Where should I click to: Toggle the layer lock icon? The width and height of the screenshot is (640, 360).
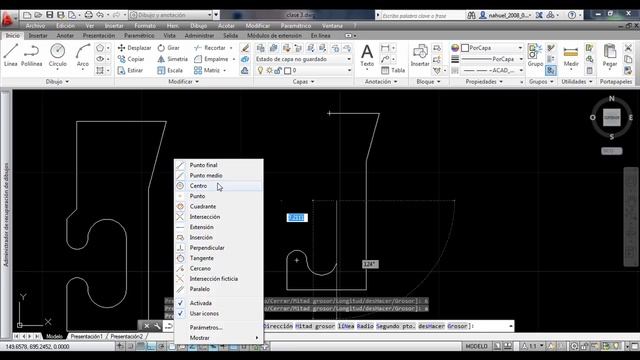pos(278,71)
